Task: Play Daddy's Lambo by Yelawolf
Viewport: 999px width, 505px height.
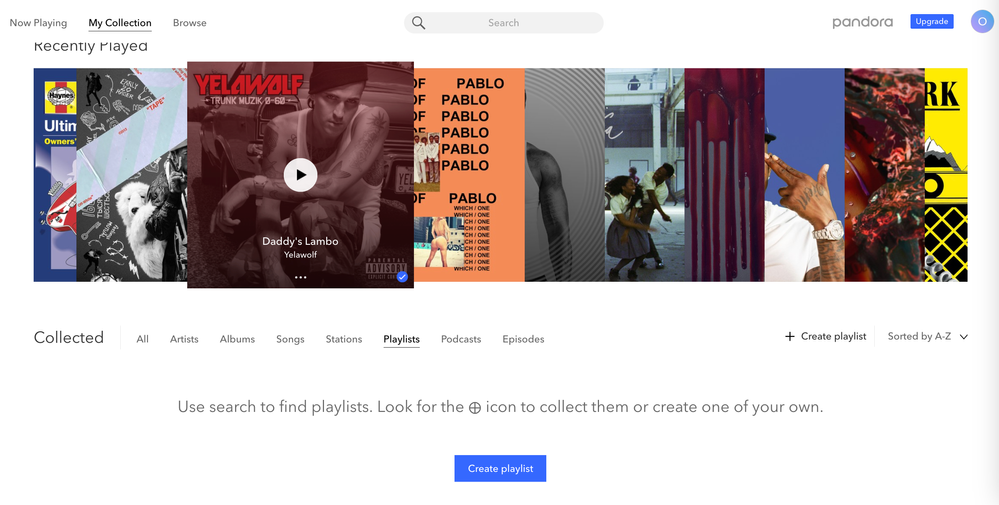Action: point(300,175)
